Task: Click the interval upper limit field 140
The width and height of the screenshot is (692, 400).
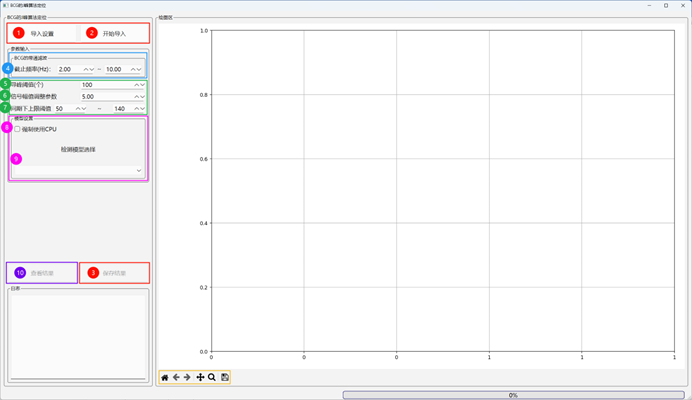Action: pos(122,108)
